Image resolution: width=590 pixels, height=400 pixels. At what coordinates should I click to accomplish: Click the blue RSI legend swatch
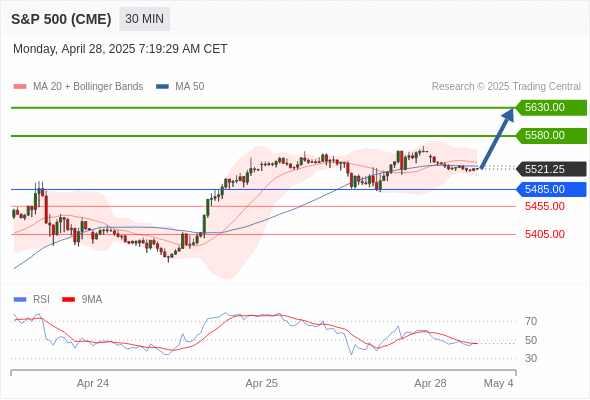[x=20, y=300]
